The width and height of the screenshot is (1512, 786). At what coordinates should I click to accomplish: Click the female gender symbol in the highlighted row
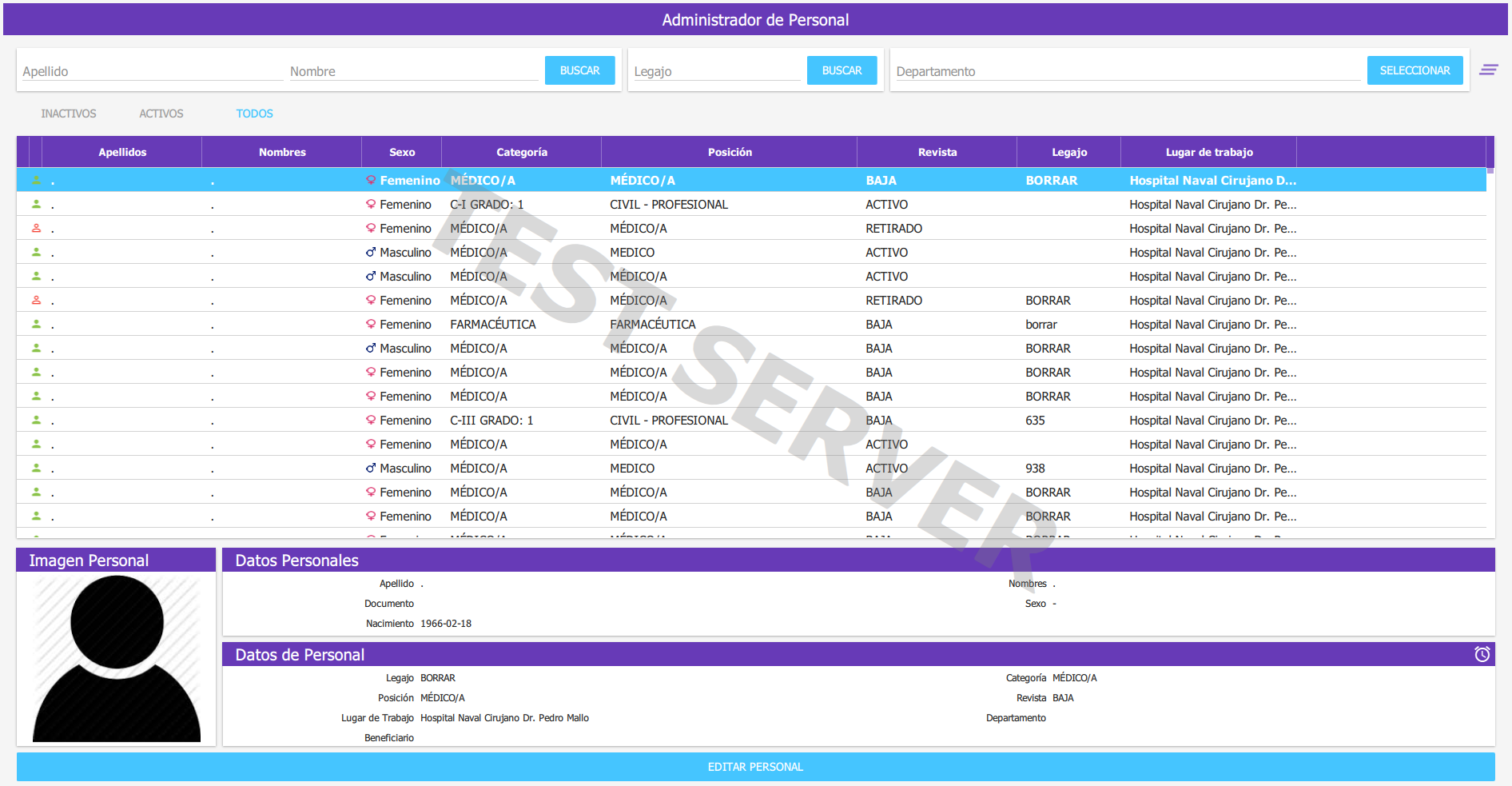[370, 180]
